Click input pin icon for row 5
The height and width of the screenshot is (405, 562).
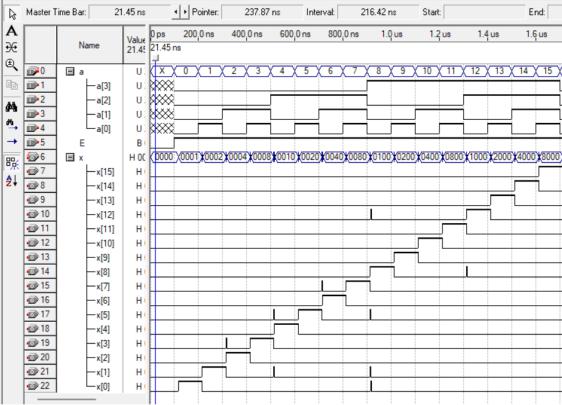(x=33, y=143)
